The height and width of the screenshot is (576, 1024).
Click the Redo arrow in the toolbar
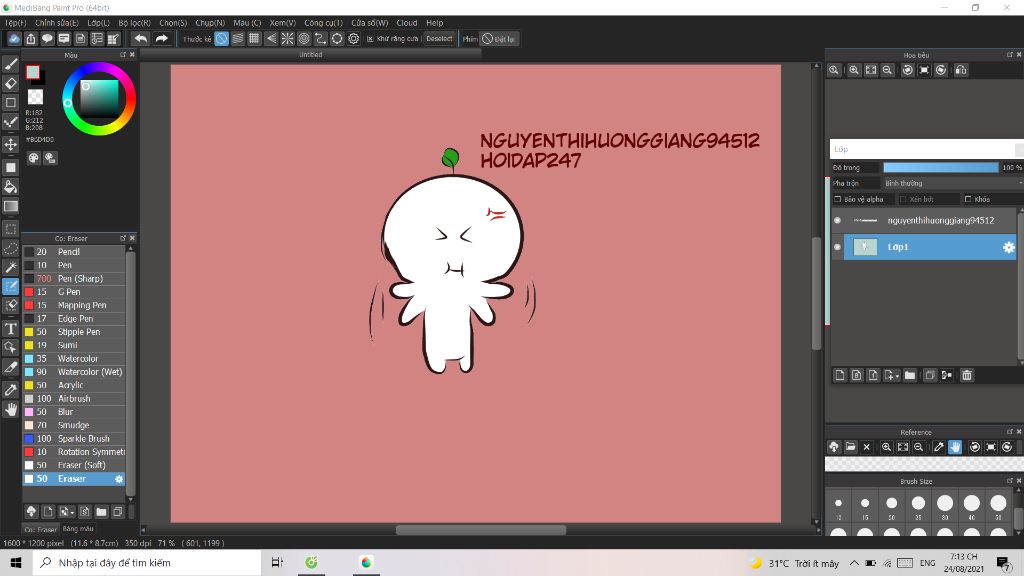click(x=161, y=39)
